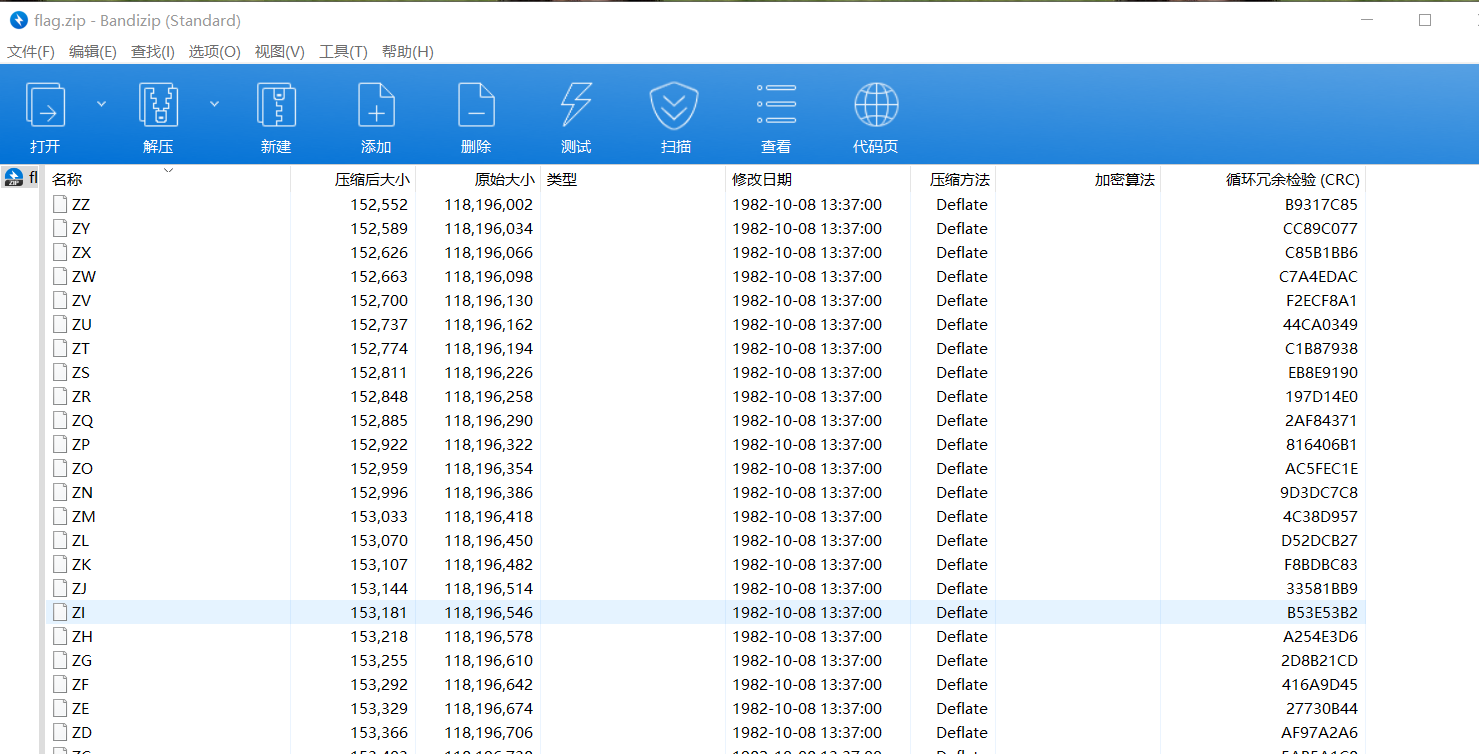
Task: Click the sort chevron above Name column
Action: coord(168,170)
